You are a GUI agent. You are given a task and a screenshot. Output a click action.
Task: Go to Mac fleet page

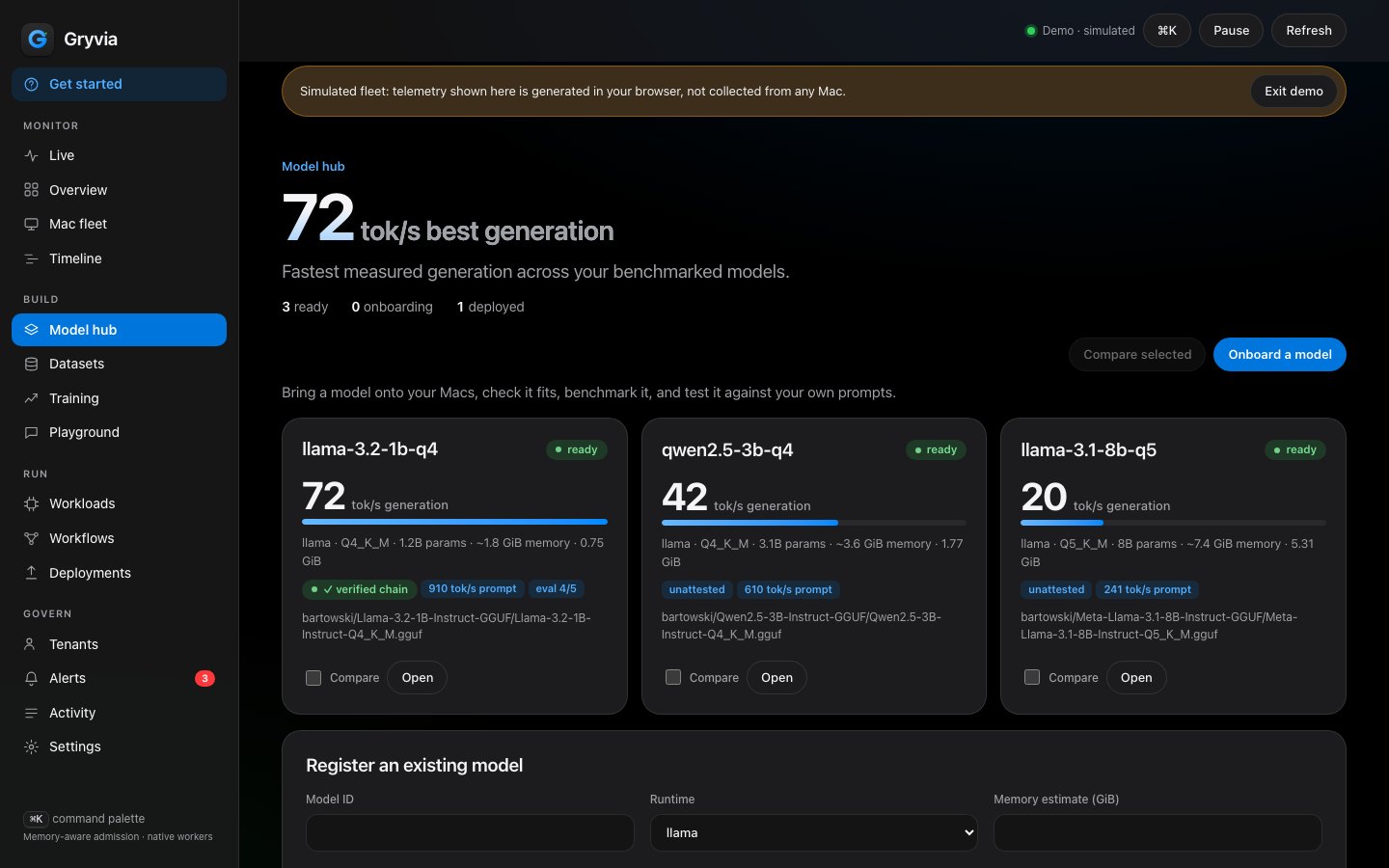pyautogui.click(x=119, y=224)
